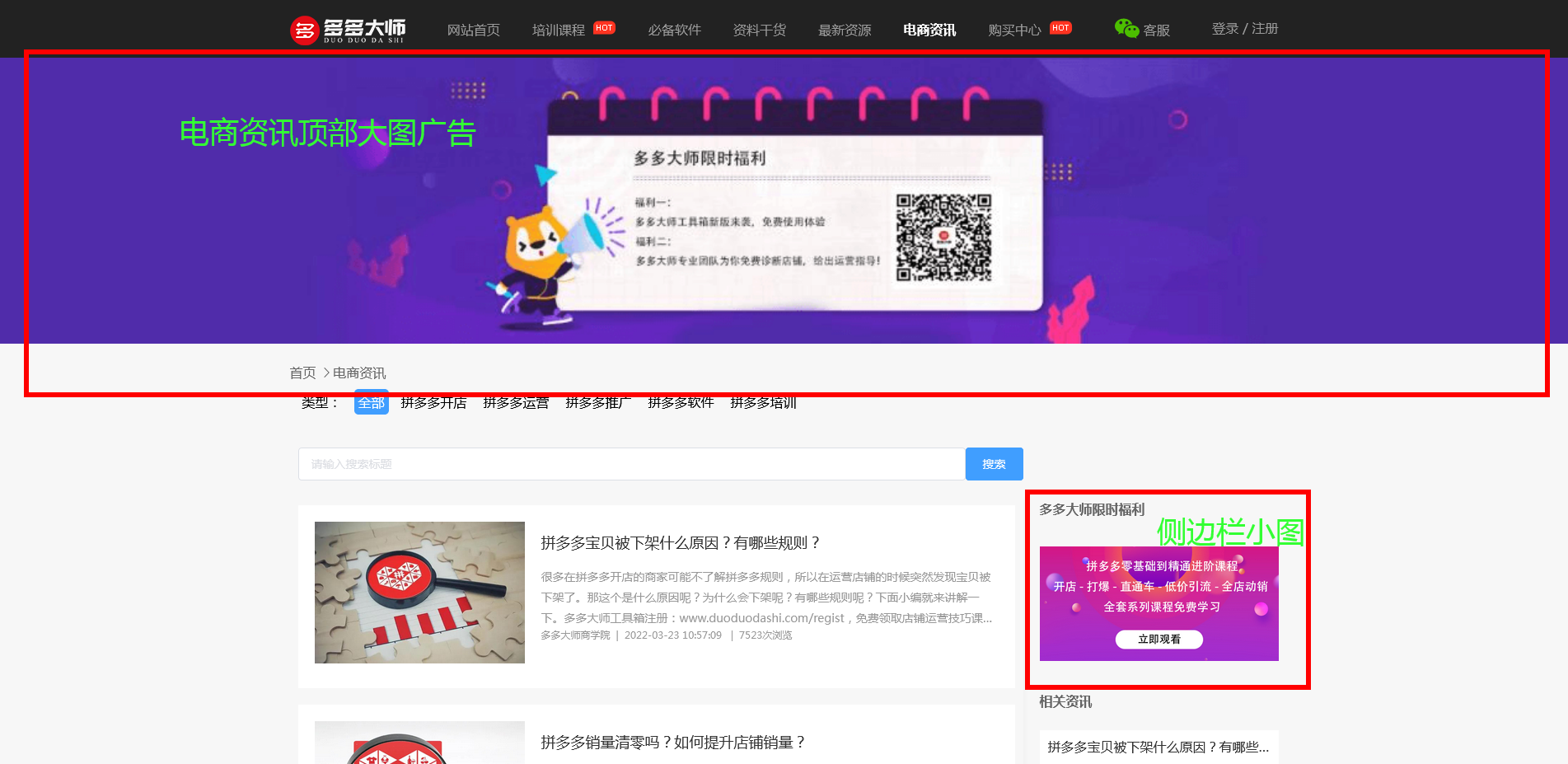1568x764 pixels.
Task: Click the first article's summary text
Action: 766,598
